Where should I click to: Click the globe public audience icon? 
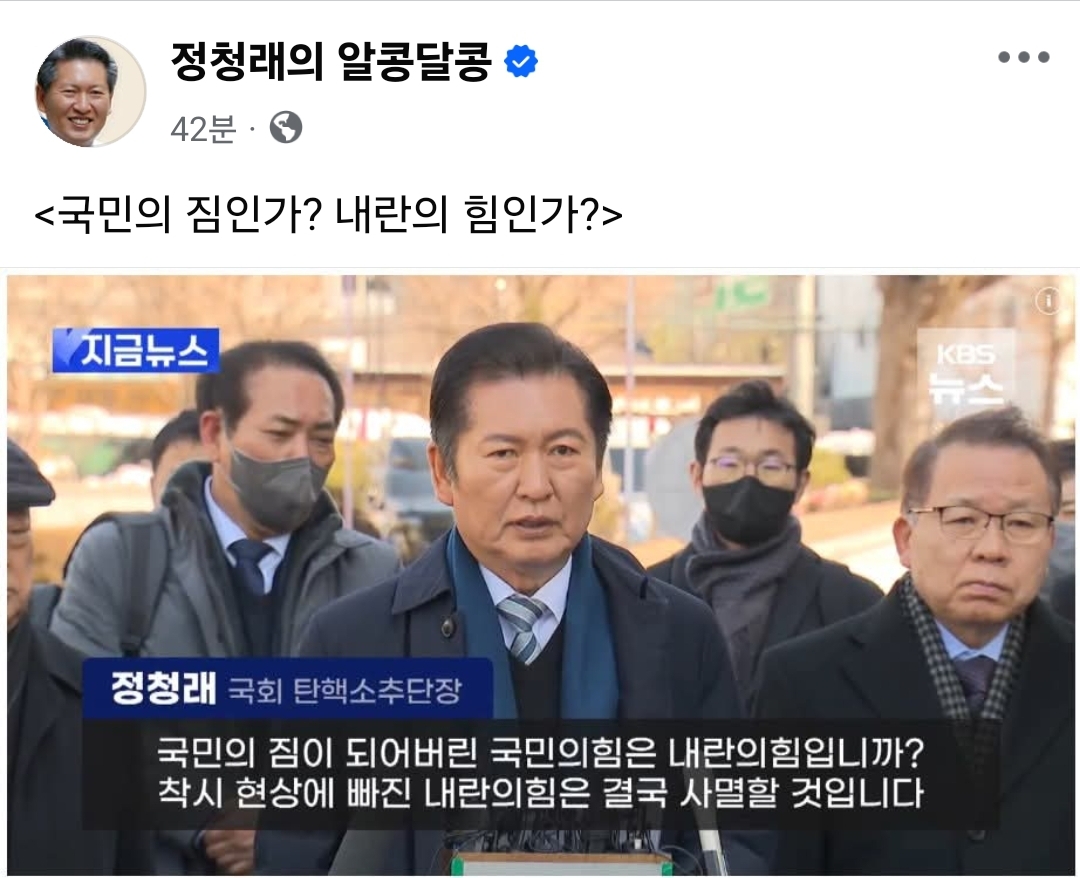[x=286, y=127]
